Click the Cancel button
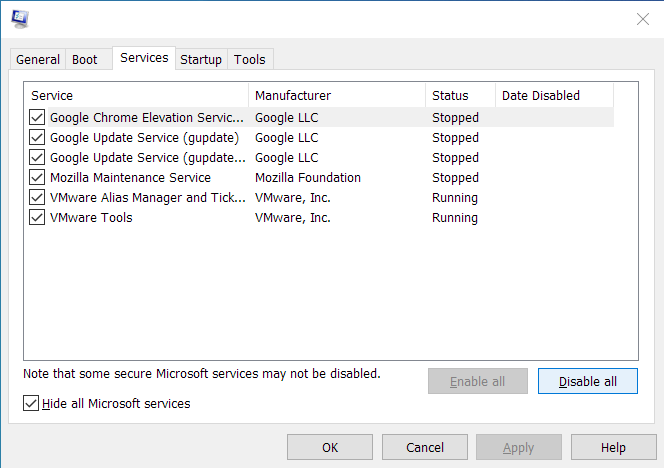This screenshot has height=468, width=664. [x=424, y=447]
